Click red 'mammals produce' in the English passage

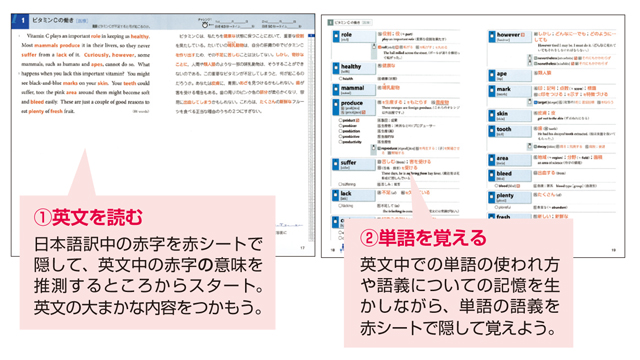pos(57,45)
